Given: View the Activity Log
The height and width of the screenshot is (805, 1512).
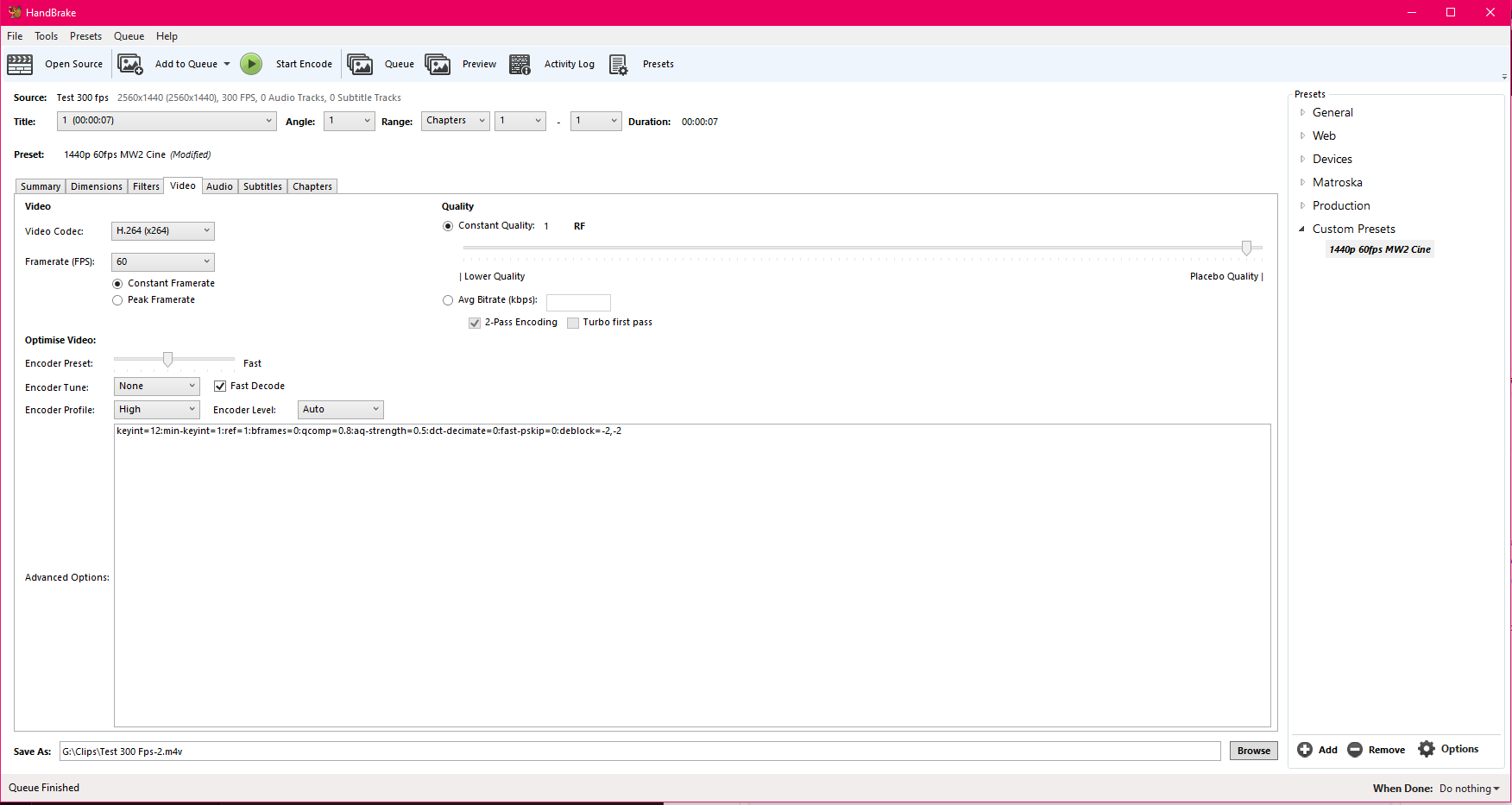Looking at the screenshot, I should tap(552, 64).
